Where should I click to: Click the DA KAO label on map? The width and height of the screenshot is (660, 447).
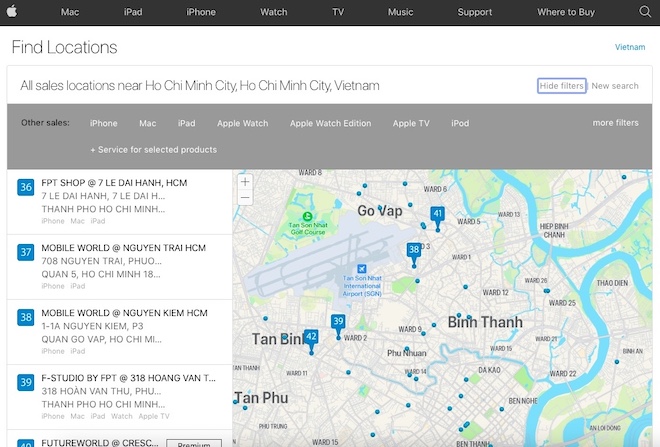[x=489, y=370]
